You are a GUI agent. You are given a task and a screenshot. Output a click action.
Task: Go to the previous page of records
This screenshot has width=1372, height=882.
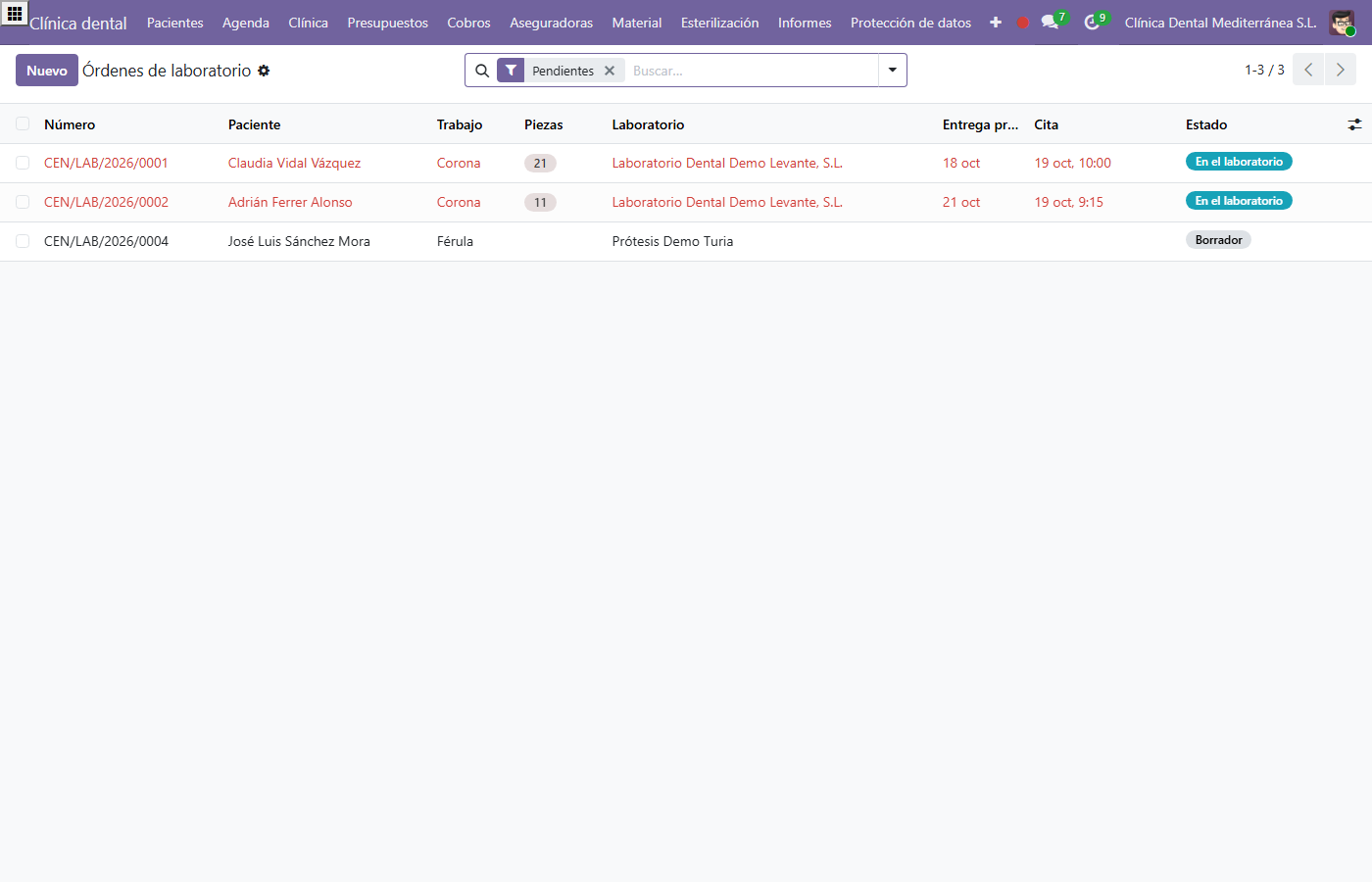coord(1308,70)
